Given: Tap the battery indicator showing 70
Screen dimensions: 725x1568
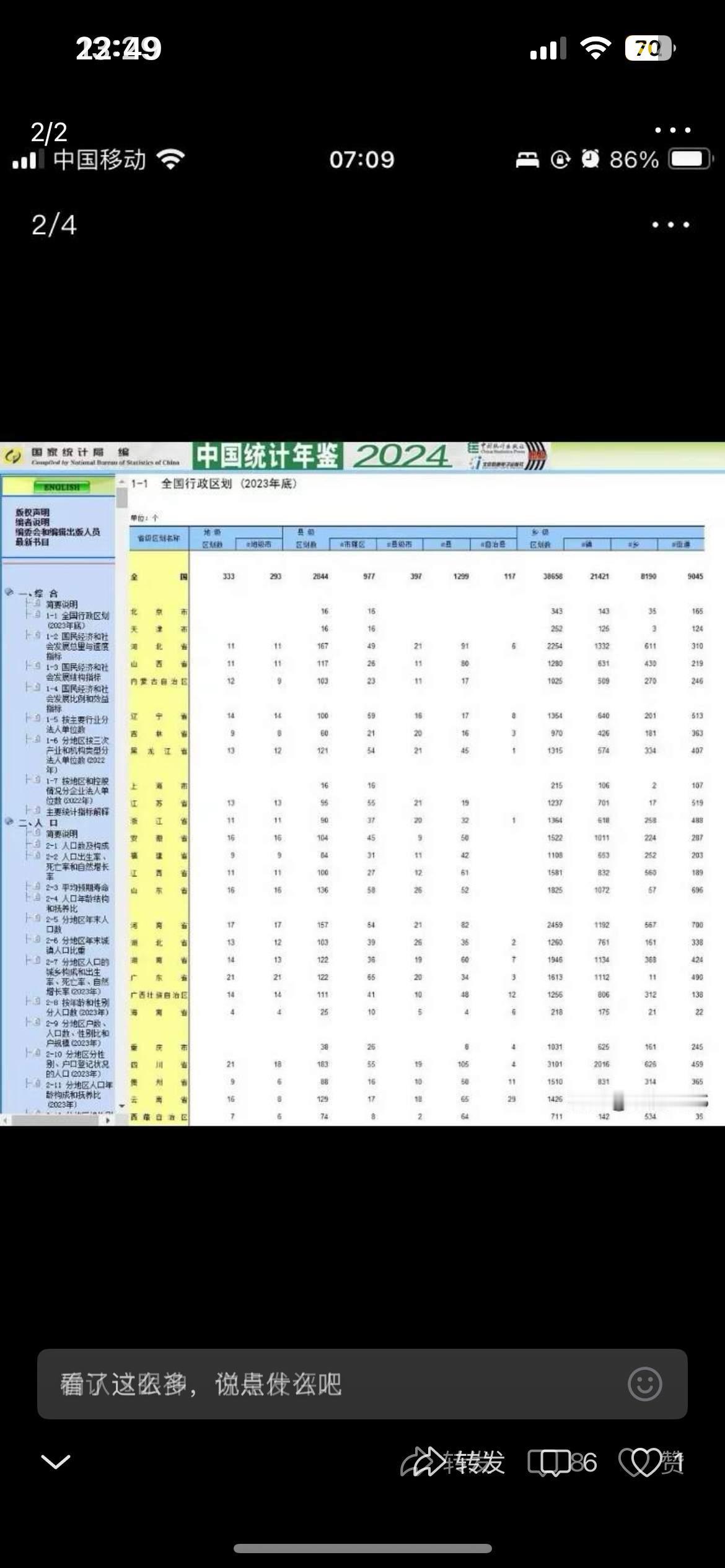Looking at the screenshot, I should 649,48.
